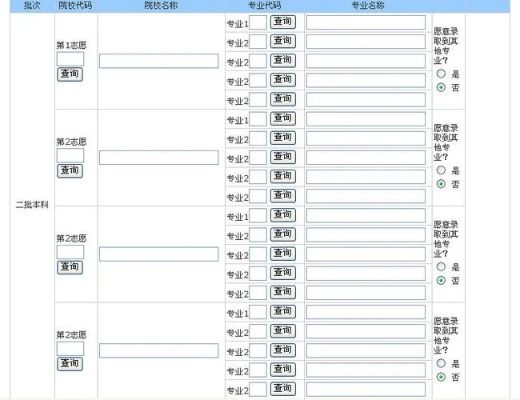Click last 专业2 code box in 第1志愿 block
520x400 pixels.
[258, 100]
